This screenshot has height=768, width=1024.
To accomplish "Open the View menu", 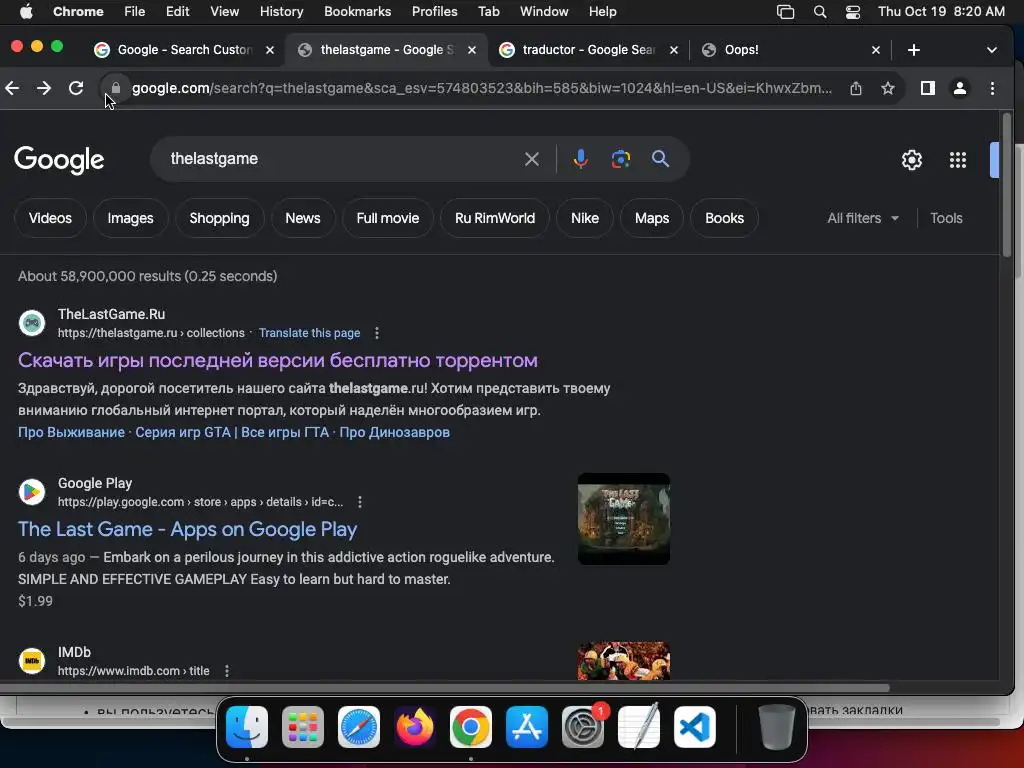I will [225, 12].
